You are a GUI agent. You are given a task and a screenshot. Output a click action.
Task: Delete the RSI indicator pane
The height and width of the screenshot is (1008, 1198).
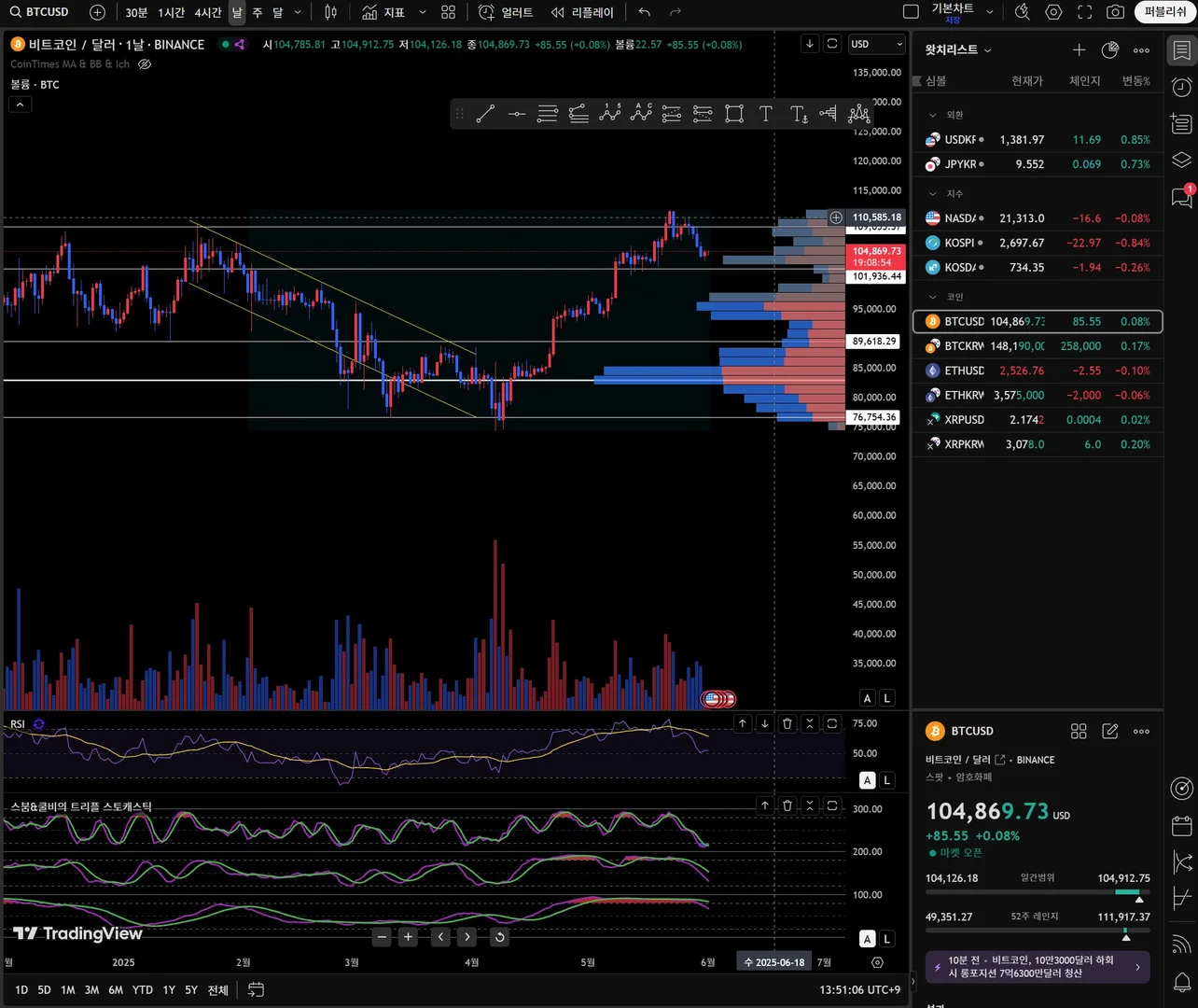[x=787, y=723]
